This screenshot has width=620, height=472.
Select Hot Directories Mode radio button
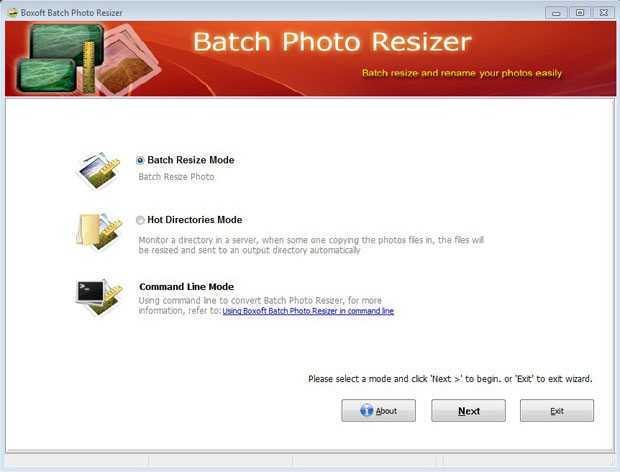coord(140,220)
